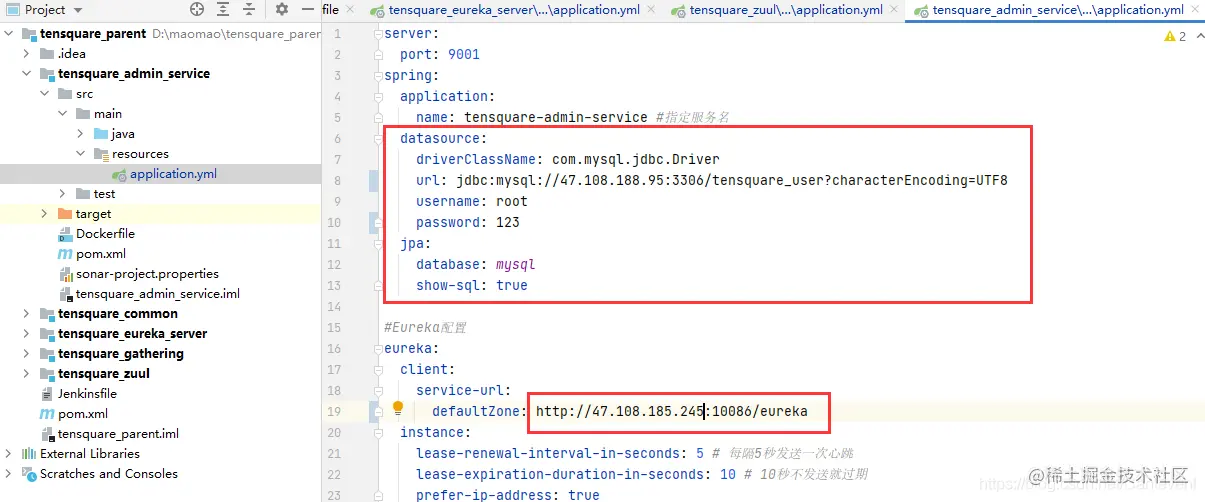Viewport: 1205px width, 502px height.
Task: Expand the tensquare_zuul module
Action: [28, 373]
